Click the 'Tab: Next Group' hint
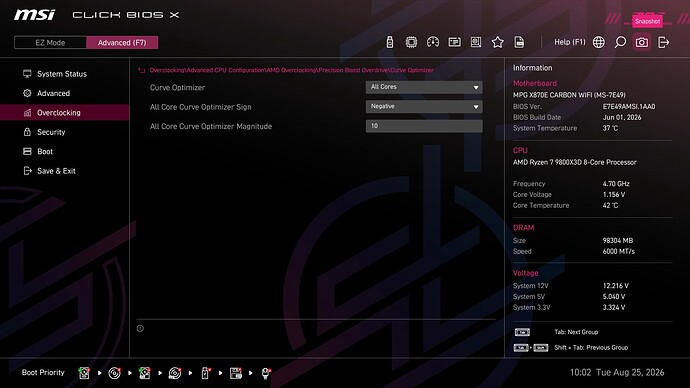 [x=576, y=332]
